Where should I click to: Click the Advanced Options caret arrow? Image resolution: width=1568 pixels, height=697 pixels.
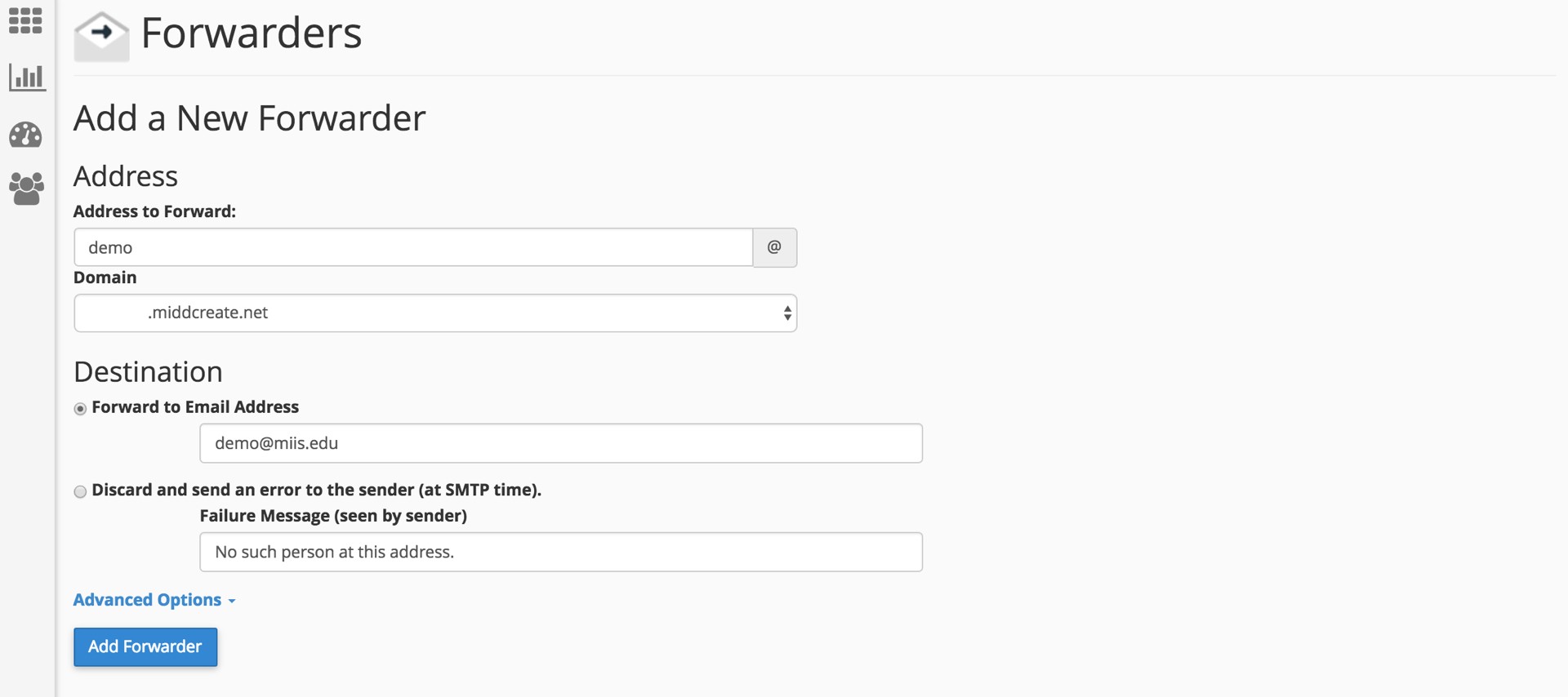point(233,602)
